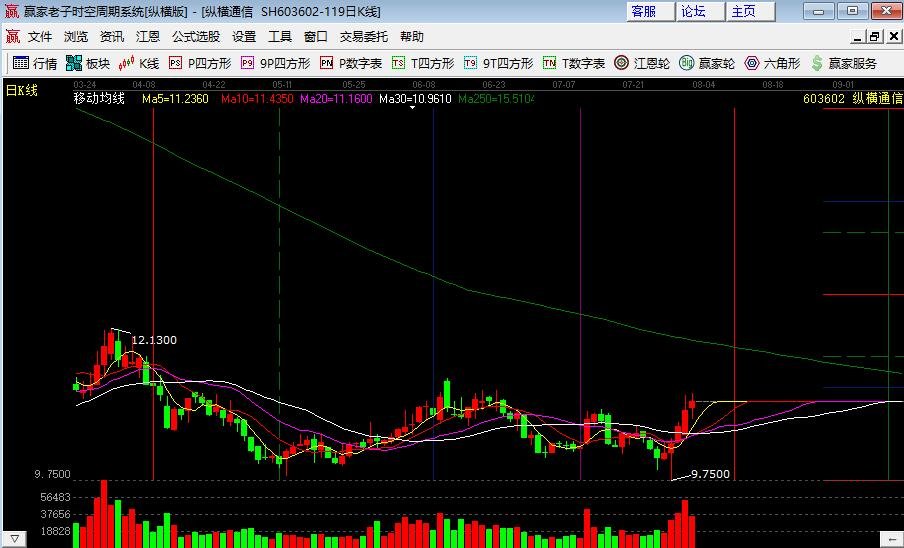Launch the 赢家轮 wheel tool

pos(707,63)
